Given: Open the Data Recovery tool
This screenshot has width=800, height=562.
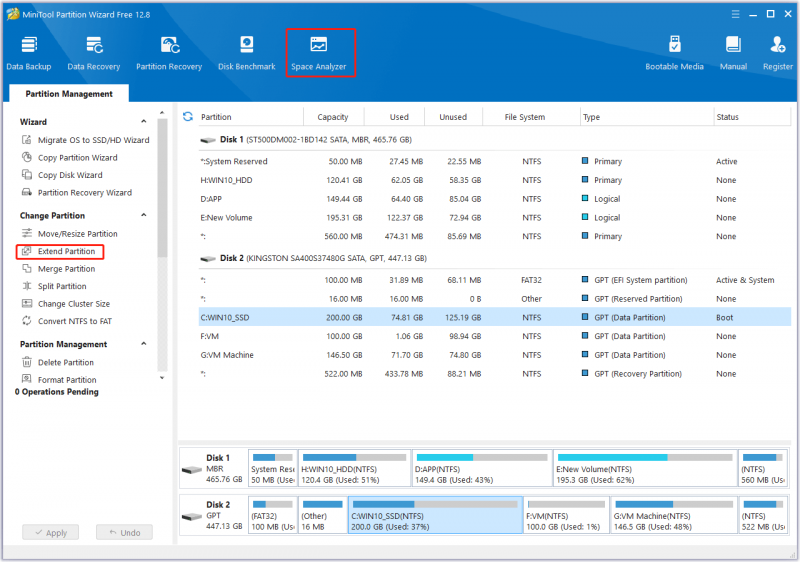Looking at the screenshot, I should [94, 53].
